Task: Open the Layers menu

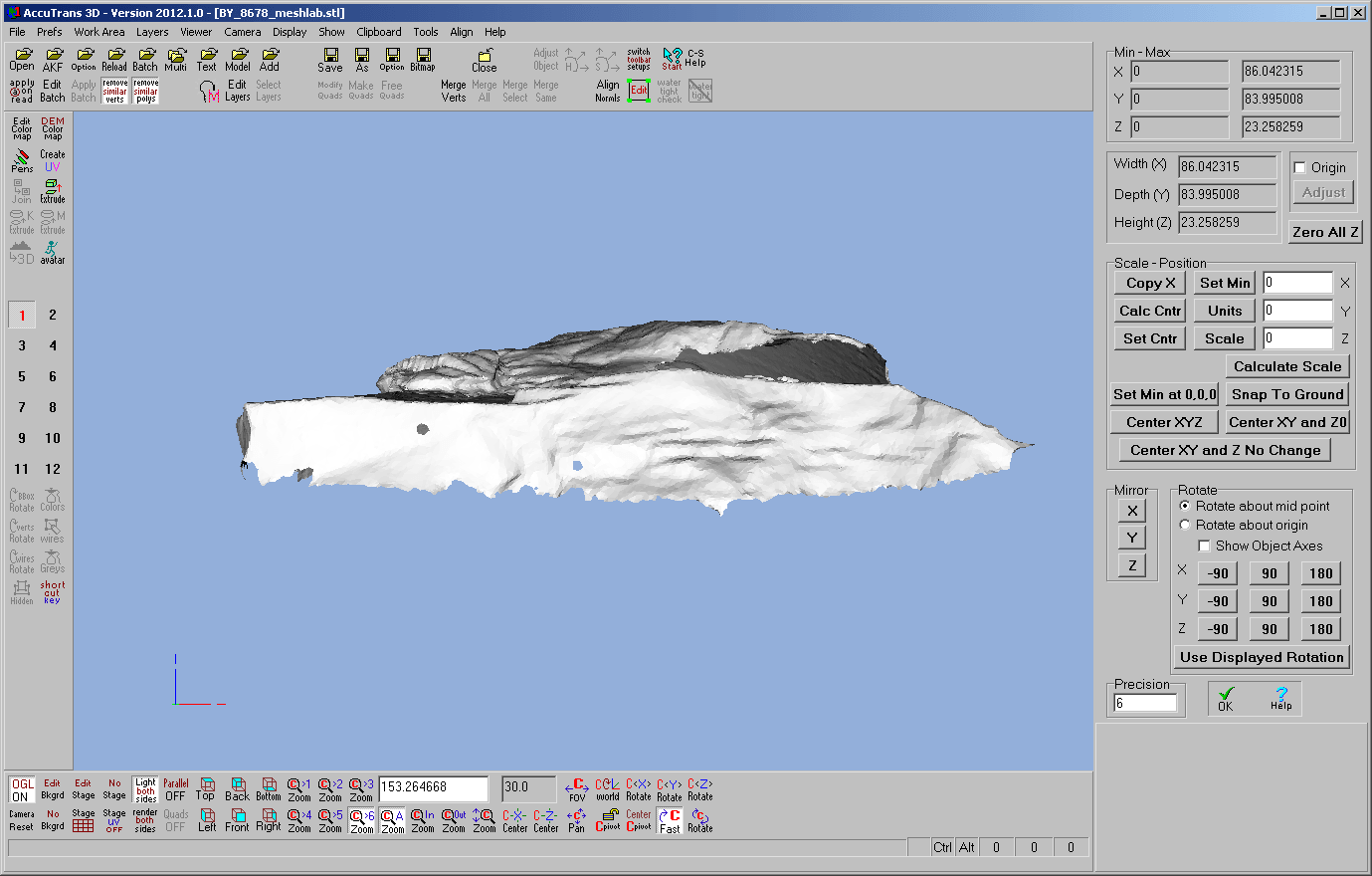Action: coord(152,32)
